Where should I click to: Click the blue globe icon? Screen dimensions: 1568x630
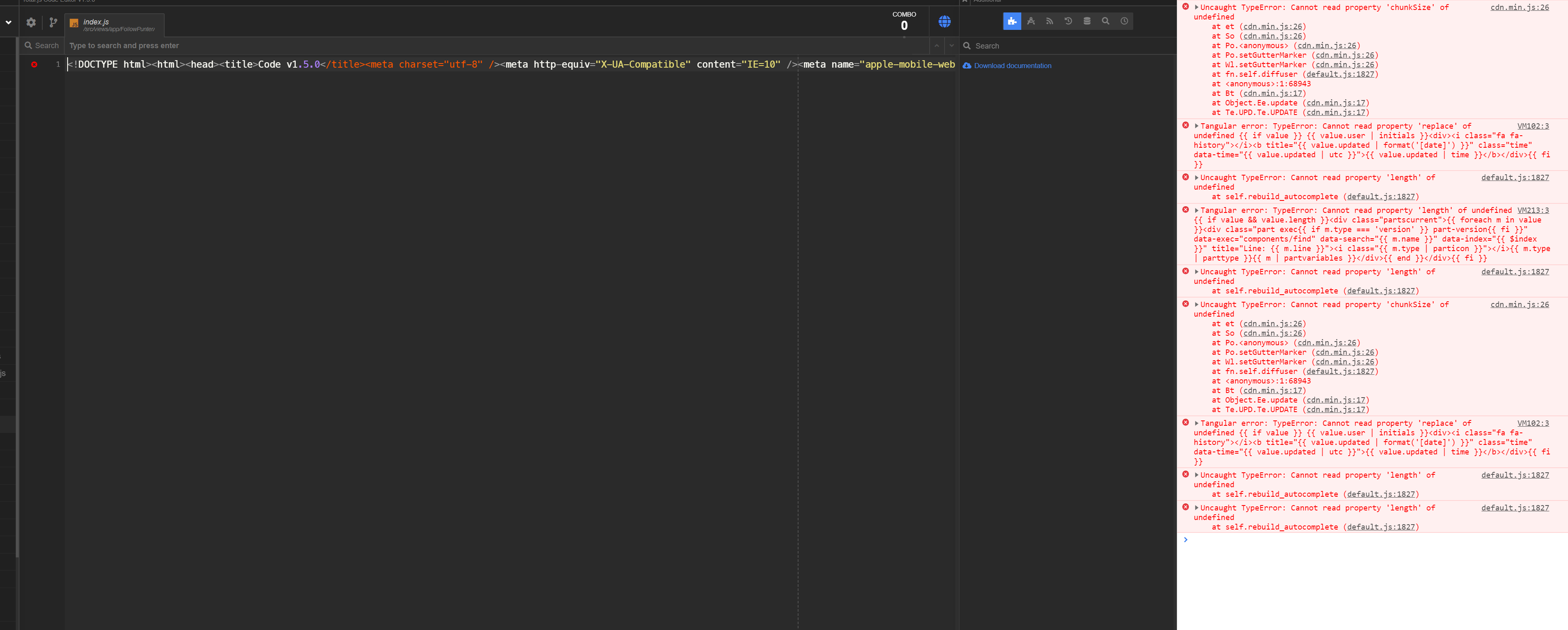coord(944,22)
